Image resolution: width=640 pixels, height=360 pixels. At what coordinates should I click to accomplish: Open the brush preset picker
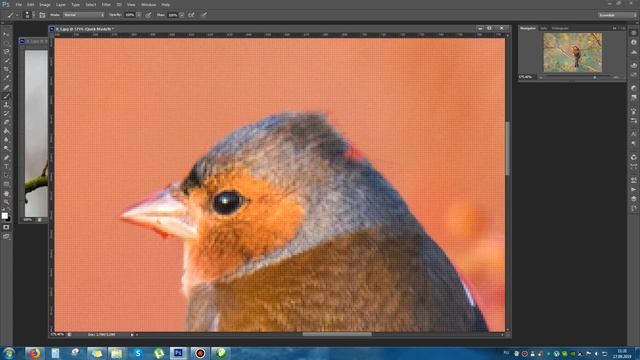[28, 15]
